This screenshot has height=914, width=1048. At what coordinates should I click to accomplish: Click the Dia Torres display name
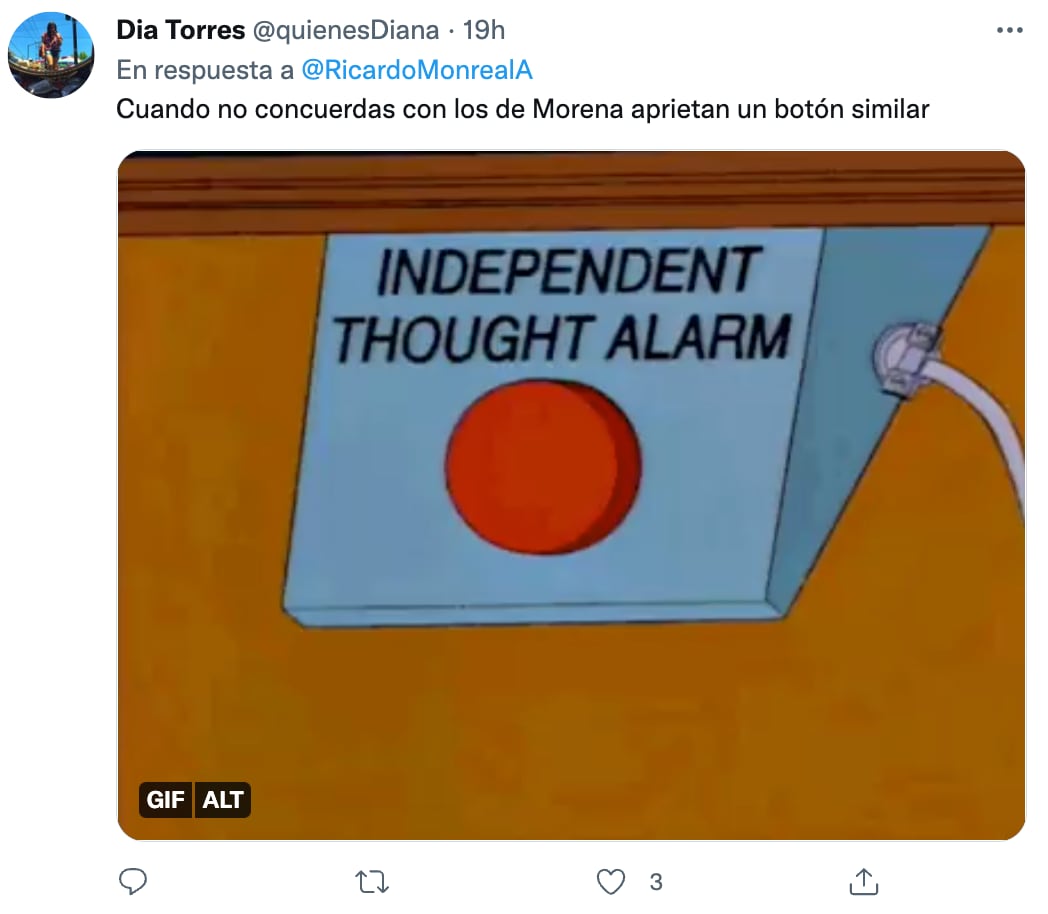(180, 30)
